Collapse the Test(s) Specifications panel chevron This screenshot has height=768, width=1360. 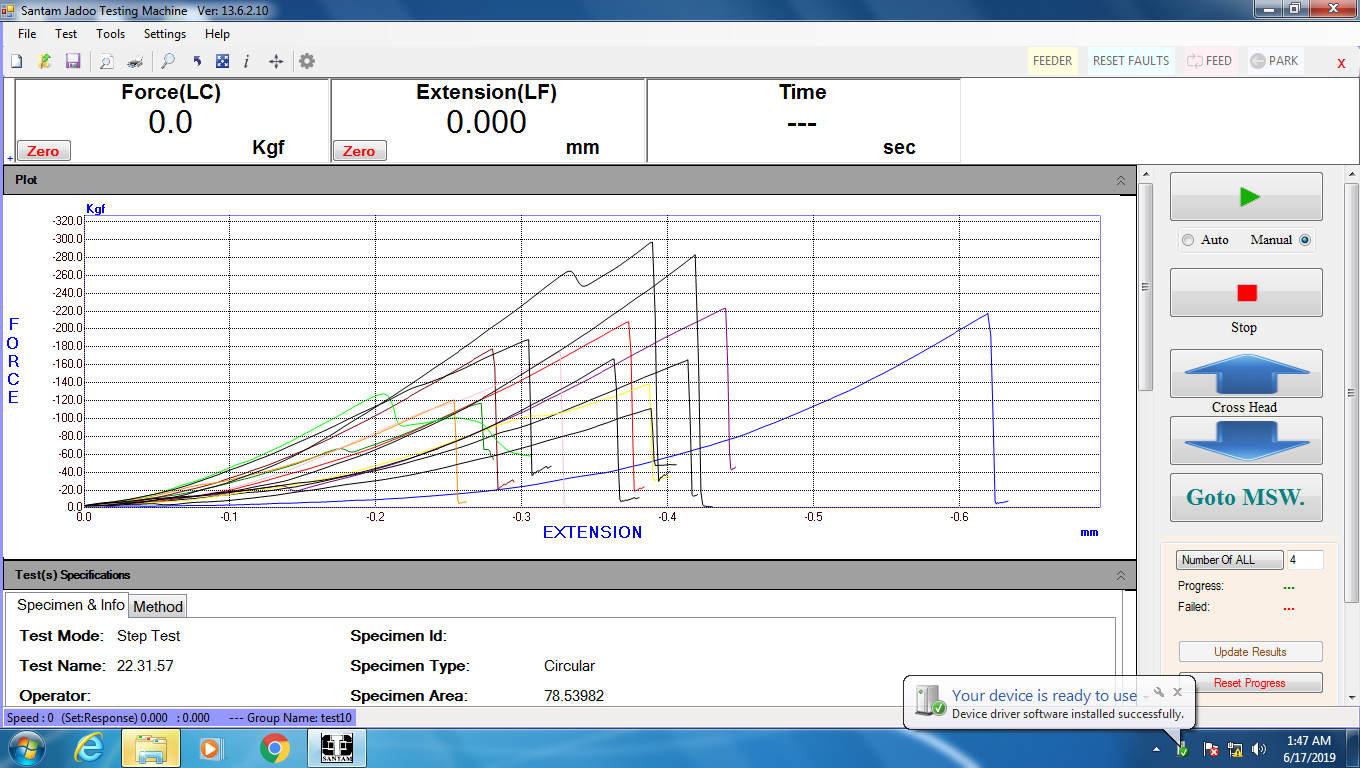[1121, 575]
